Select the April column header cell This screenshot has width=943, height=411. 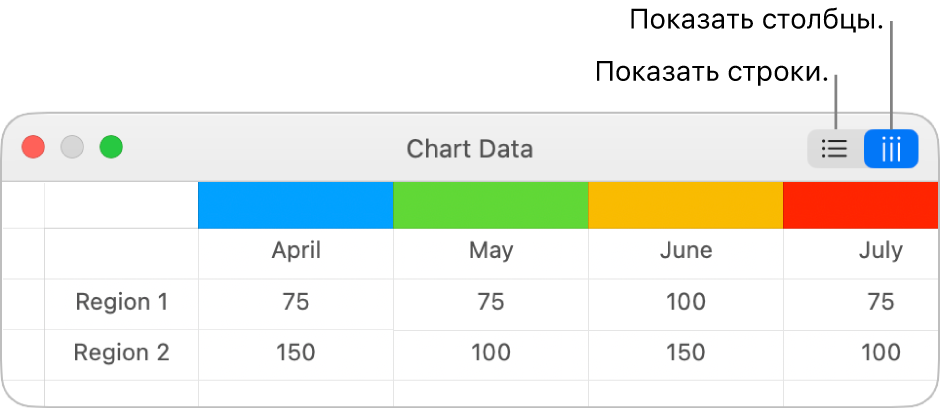pyautogui.click(x=296, y=251)
